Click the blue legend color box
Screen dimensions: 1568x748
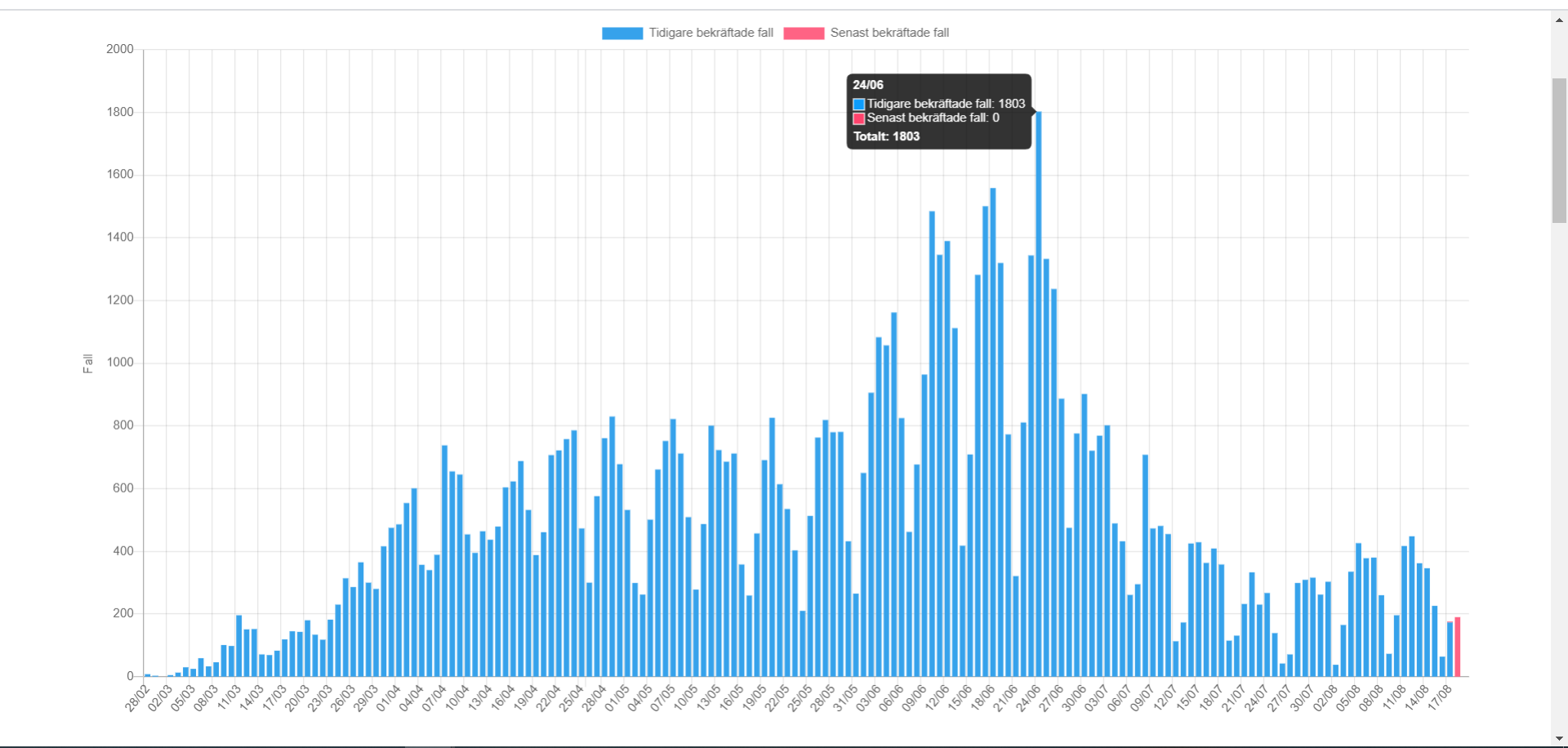tap(622, 33)
